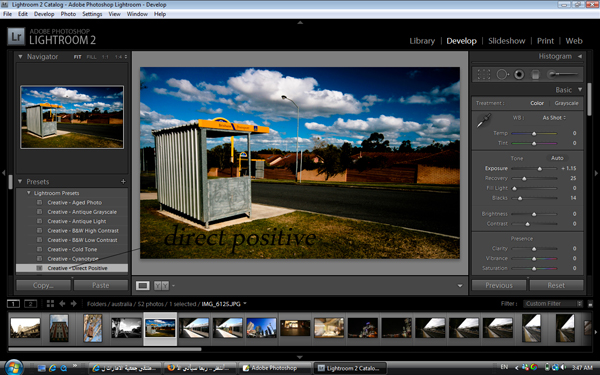This screenshot has width=600, height=375.
Task: Set Navigator zoom to FILL
Action: (x=91, y=57)
